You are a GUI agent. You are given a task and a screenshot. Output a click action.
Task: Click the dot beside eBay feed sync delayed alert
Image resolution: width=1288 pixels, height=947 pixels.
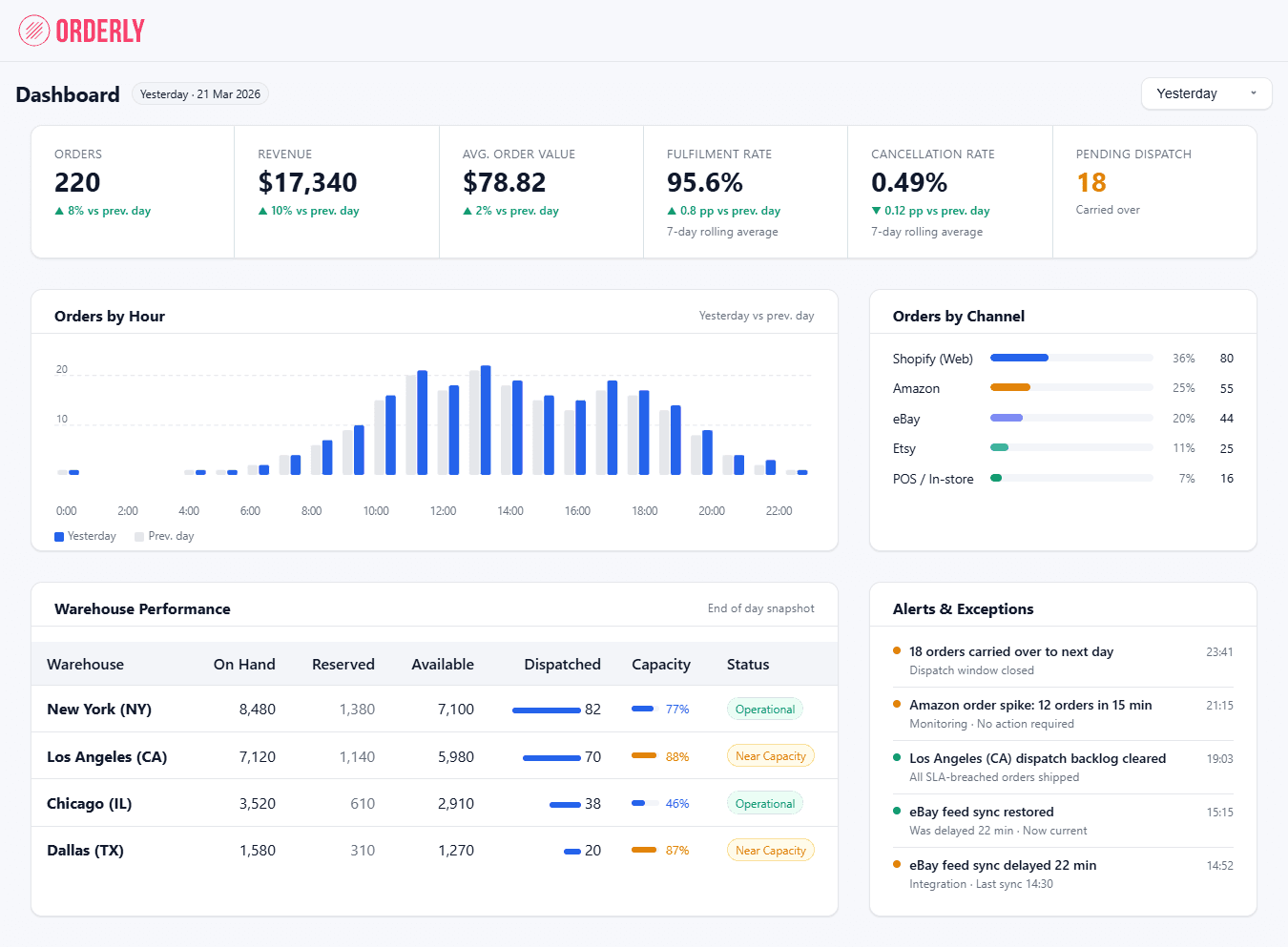(897, 865)
